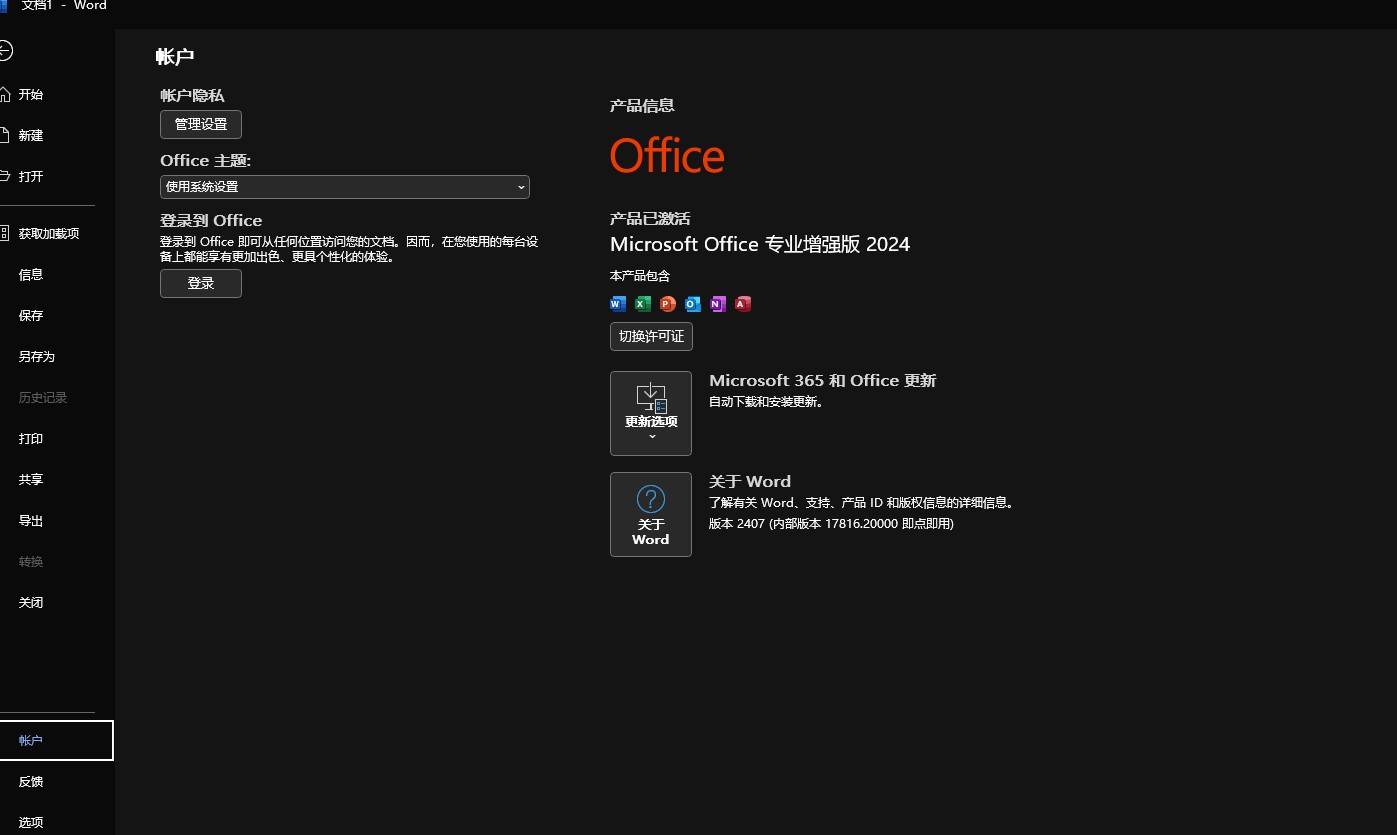Click the Access app icon under 本产品包含
This screenshot has height=835, width=1397.
[x=743, y=304]
